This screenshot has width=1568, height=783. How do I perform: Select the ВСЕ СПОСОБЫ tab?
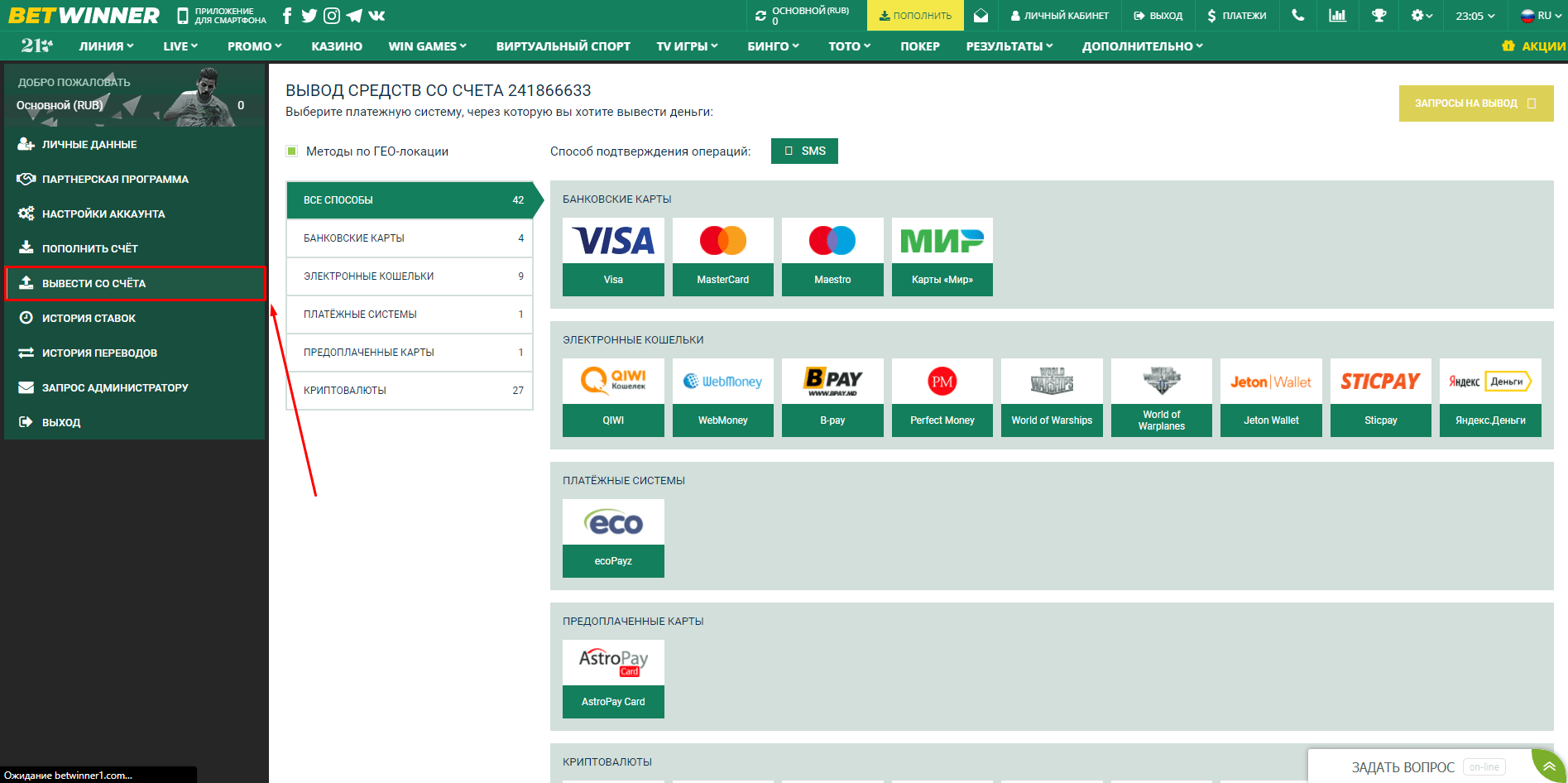point(410,199)
